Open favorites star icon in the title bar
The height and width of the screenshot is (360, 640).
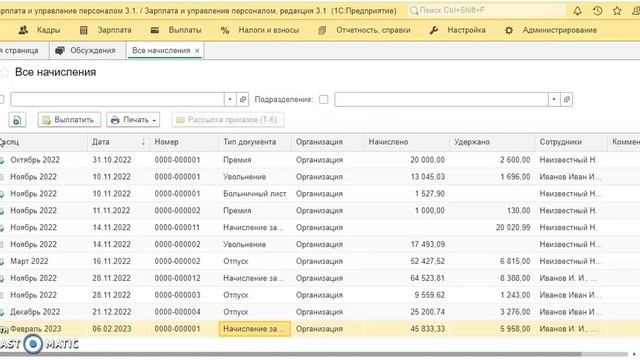coord(617,11)
